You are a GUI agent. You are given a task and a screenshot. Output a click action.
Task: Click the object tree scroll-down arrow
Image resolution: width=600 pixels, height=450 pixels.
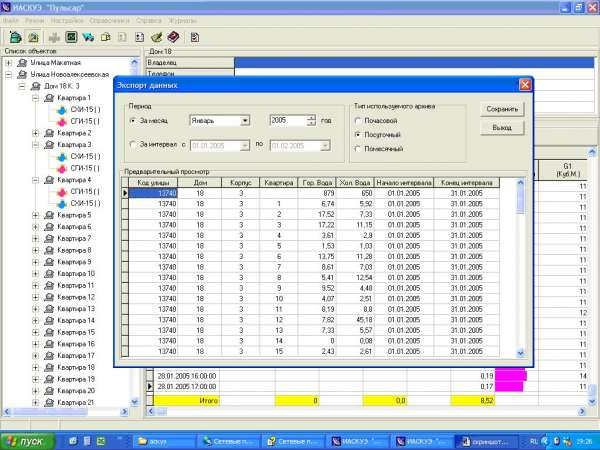coord(134,402)
